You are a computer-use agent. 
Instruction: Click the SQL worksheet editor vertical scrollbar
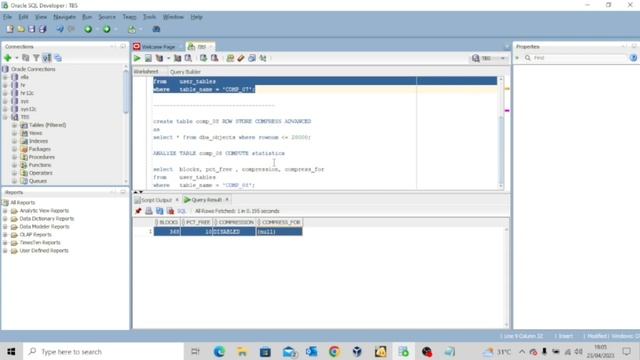[x=501, y=133]
